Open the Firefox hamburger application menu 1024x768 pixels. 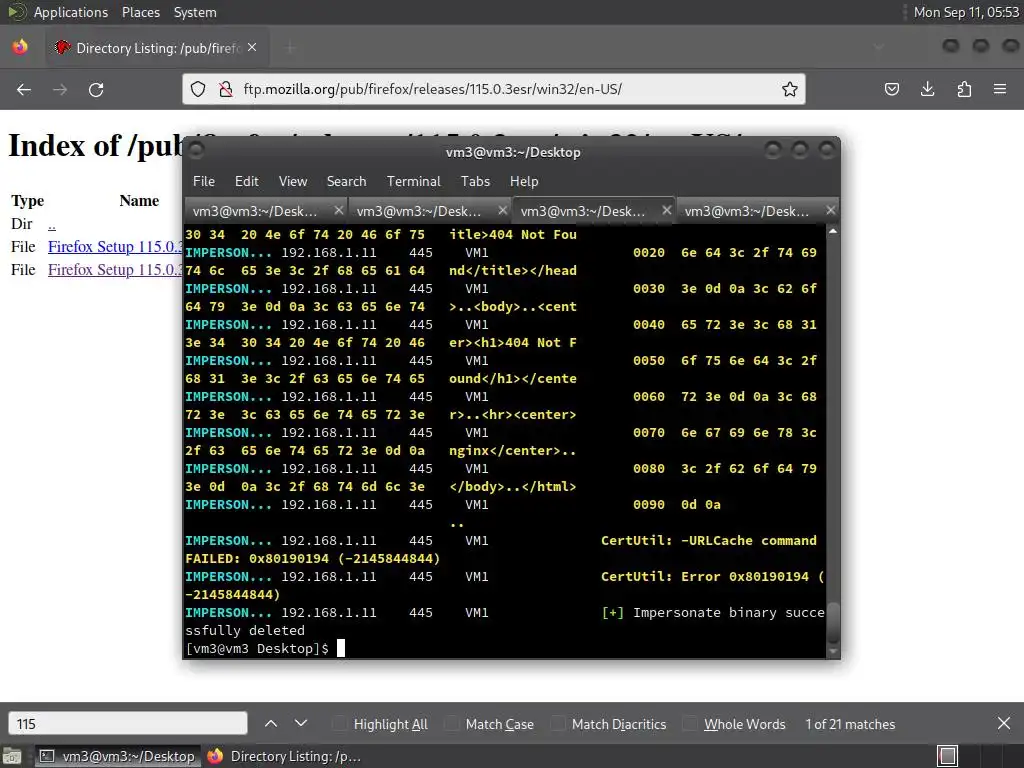[1000, 89]
